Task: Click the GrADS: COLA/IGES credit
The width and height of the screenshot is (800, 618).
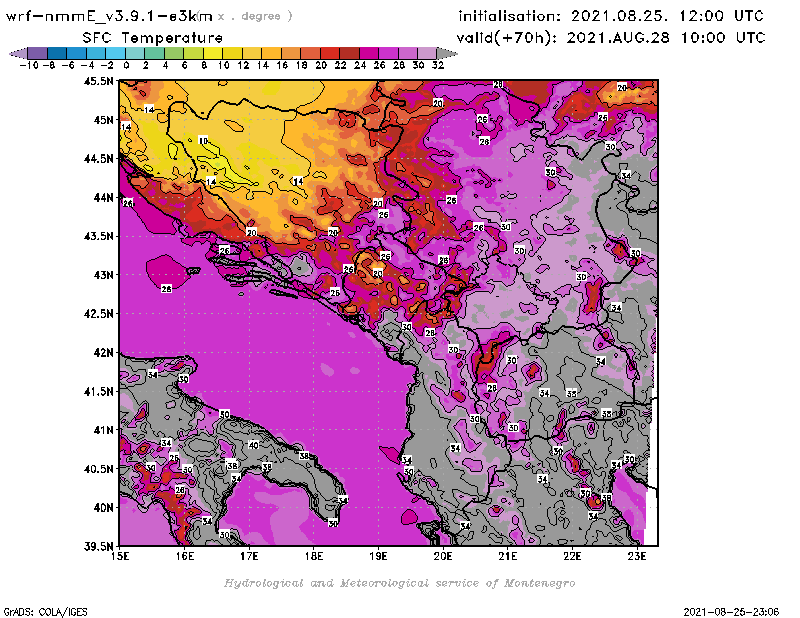Action: point(45,611)
